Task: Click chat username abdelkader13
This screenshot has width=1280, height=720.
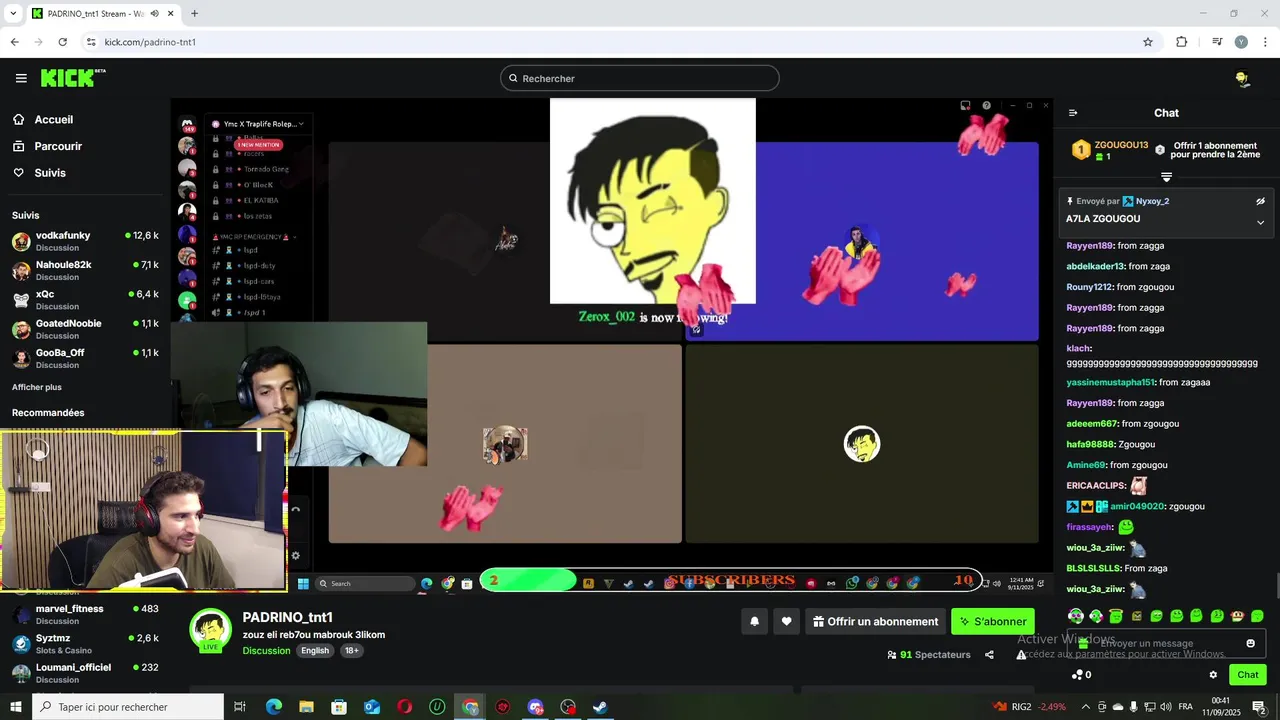Action: tap(1096, 267)
